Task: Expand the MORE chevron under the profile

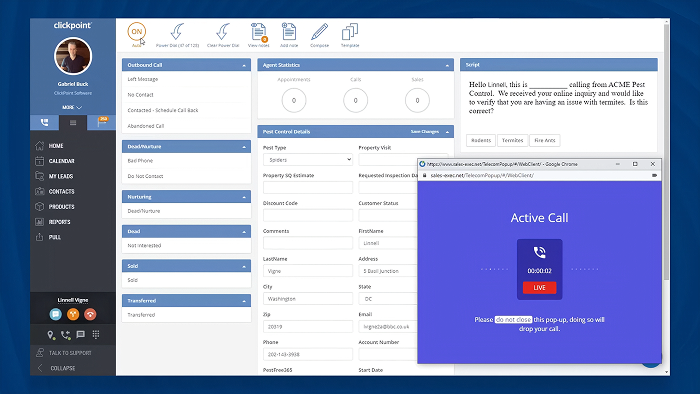Action: click(x=72, y=108)
